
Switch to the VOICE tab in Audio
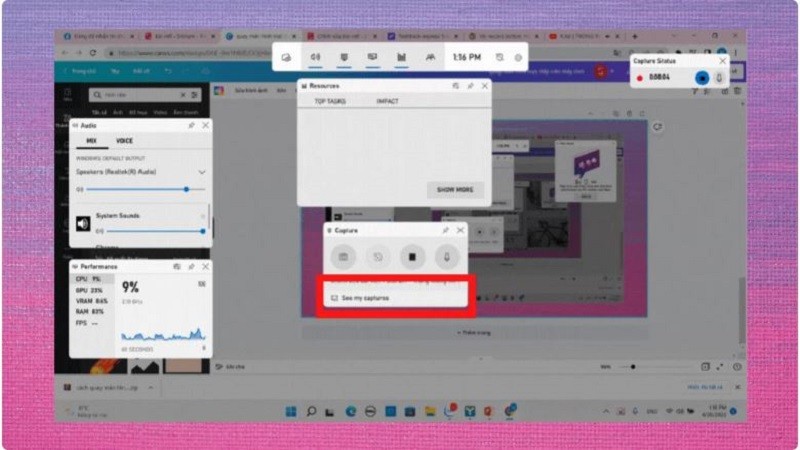(x=124, y=141)
